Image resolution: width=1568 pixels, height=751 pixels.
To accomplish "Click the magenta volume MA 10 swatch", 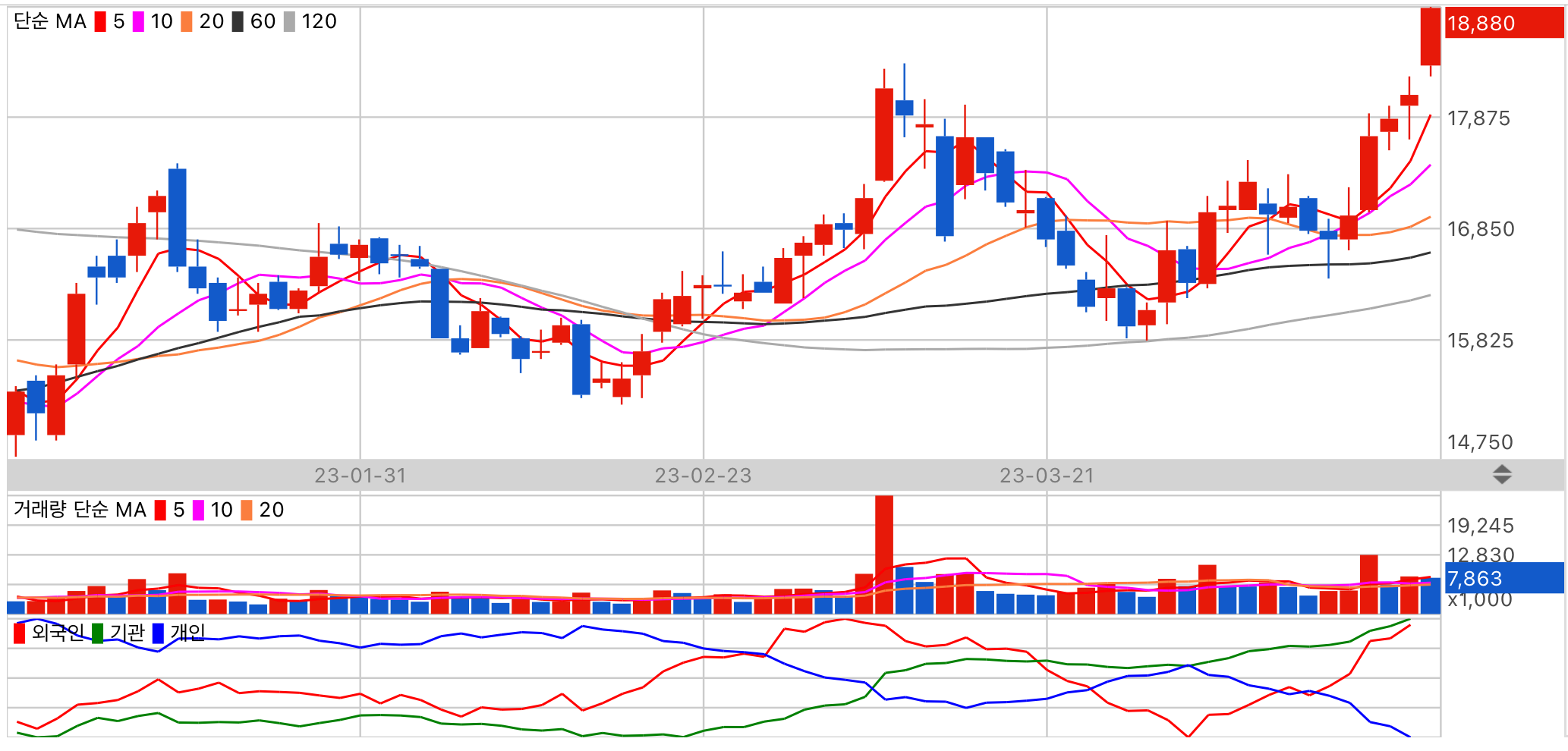I will [x=198, y=510].
